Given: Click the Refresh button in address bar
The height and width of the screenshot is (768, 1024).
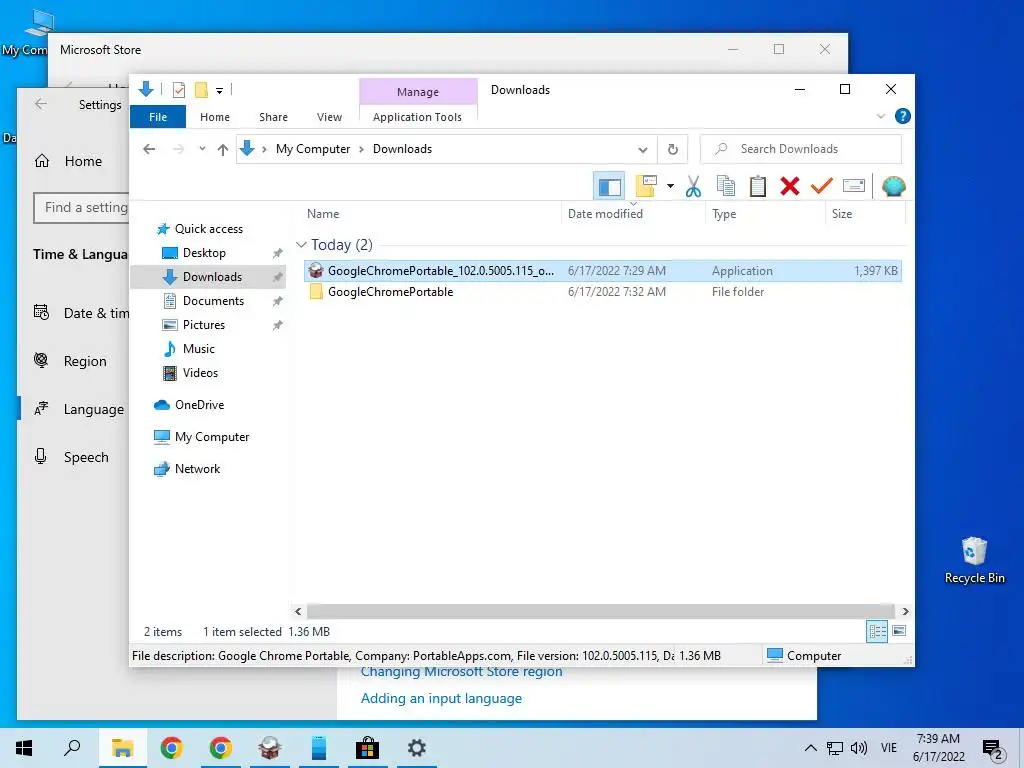Looking at the screenshot, I should [x=673, y=150].
